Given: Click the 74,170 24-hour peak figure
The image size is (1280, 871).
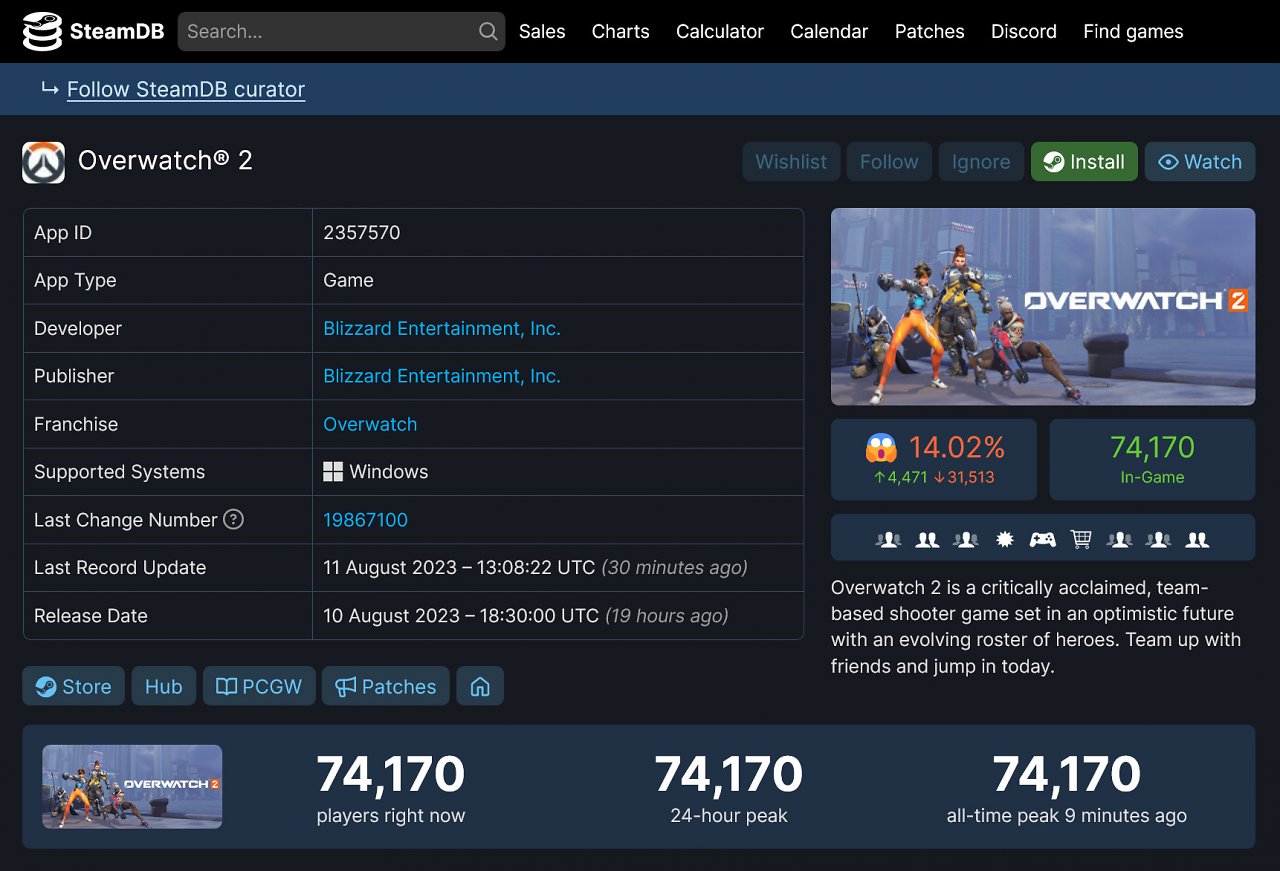Looking at the screenshot, I should (x=729, y=774).
